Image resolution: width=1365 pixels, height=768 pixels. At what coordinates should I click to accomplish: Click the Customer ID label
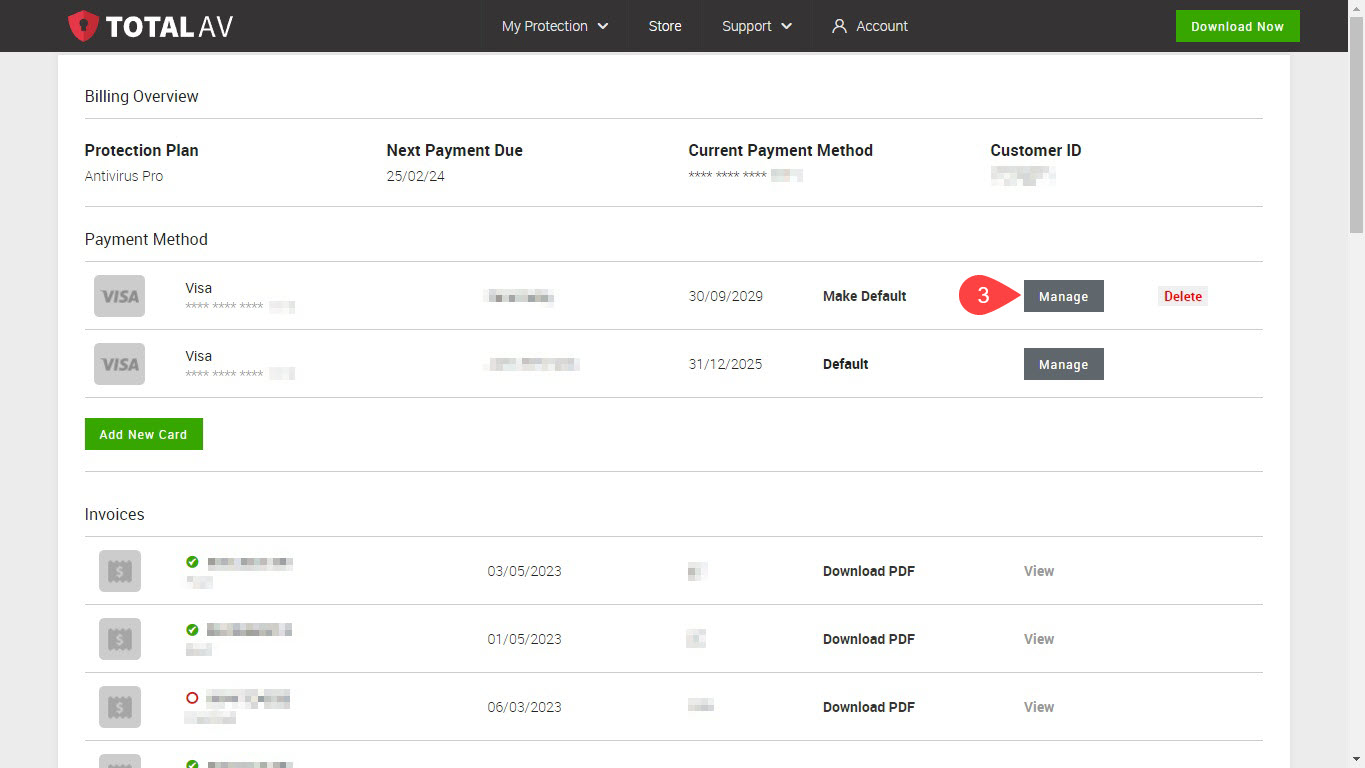point(1035,150)
